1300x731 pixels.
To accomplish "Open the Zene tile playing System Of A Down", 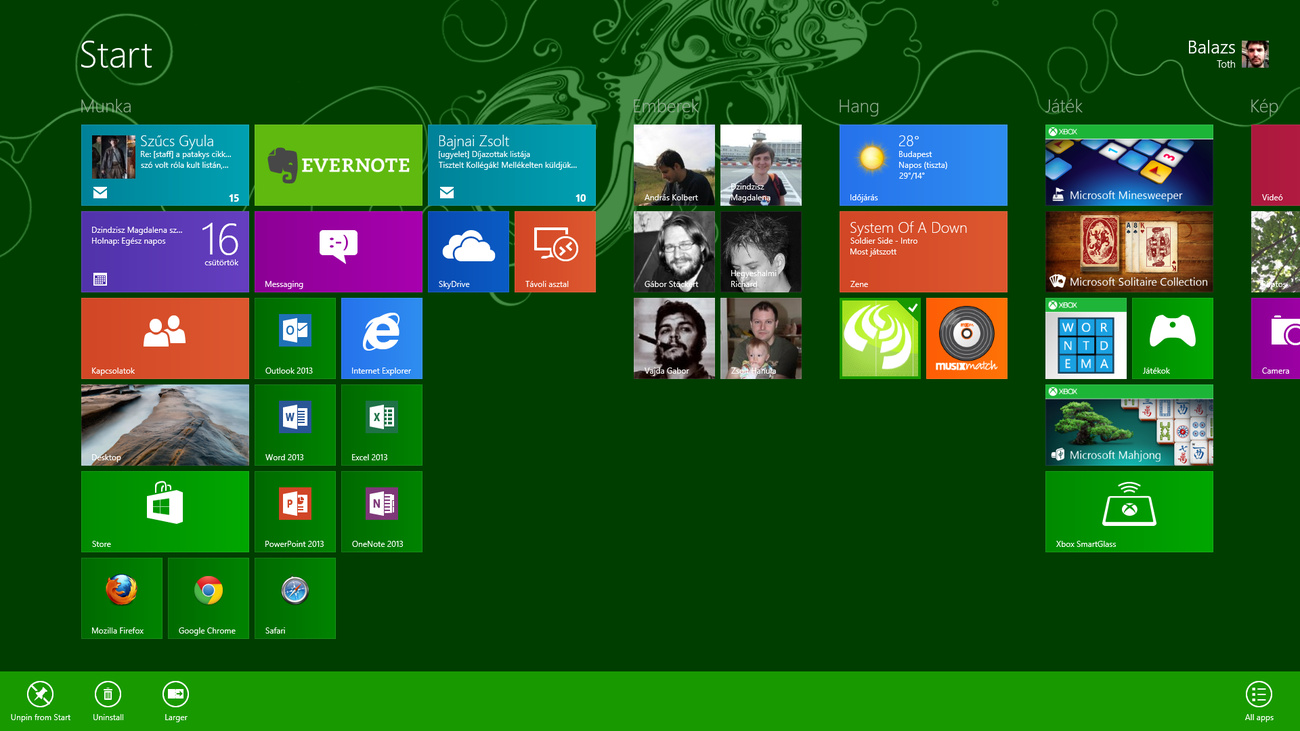I will click(x=923, y=252).
